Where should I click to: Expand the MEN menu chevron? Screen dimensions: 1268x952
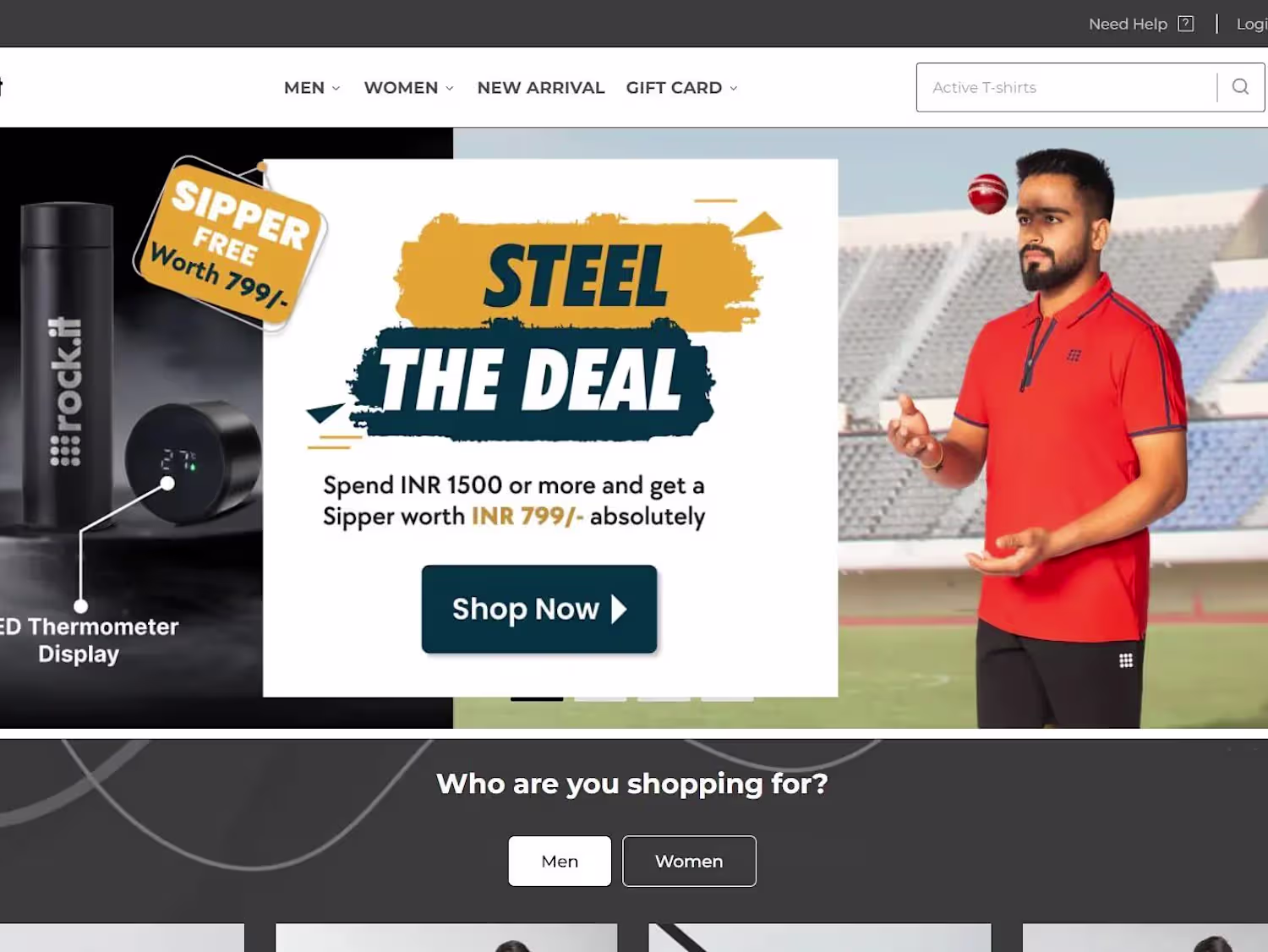tap(336, 88)
